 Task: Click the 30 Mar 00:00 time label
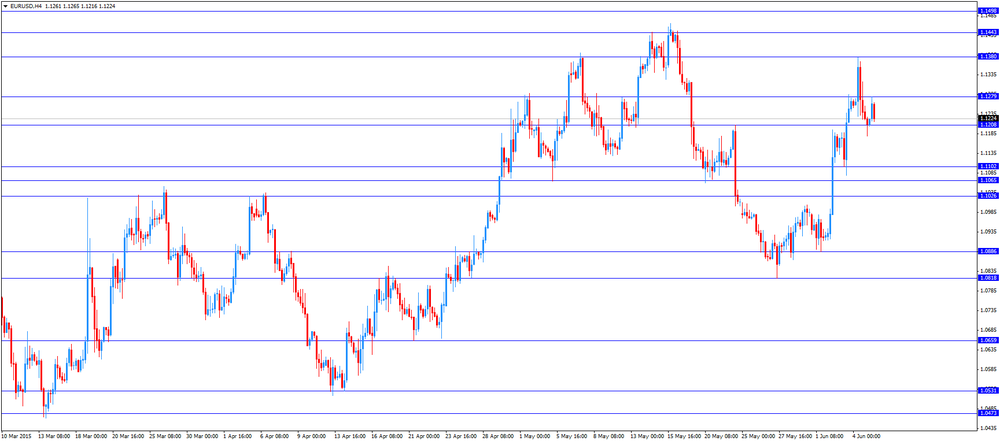pos(203,436)
